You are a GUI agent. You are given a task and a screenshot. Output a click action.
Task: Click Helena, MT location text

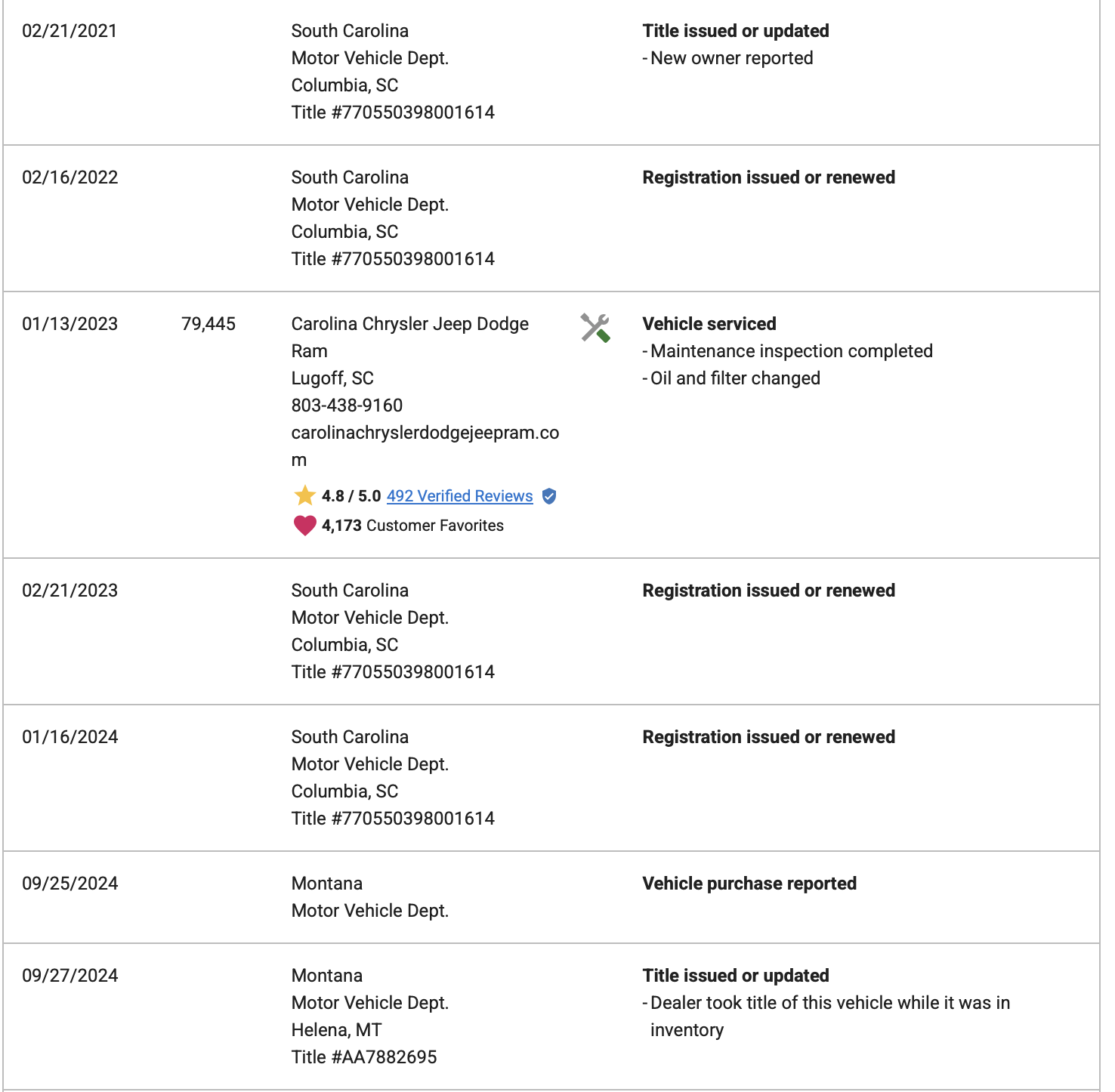[x=337, y=1030]
